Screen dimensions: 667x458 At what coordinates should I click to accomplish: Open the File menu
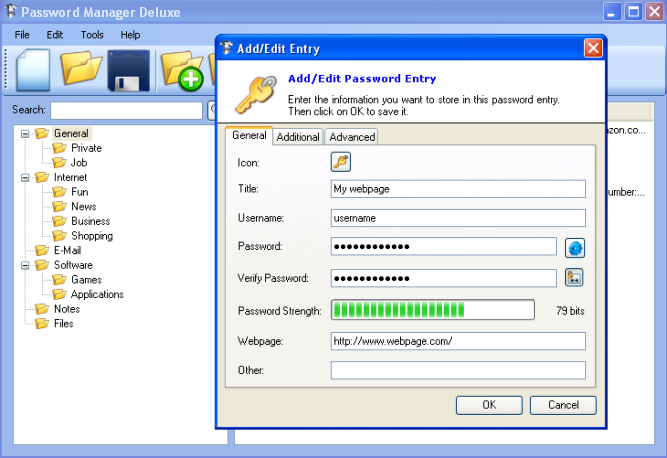22,34
